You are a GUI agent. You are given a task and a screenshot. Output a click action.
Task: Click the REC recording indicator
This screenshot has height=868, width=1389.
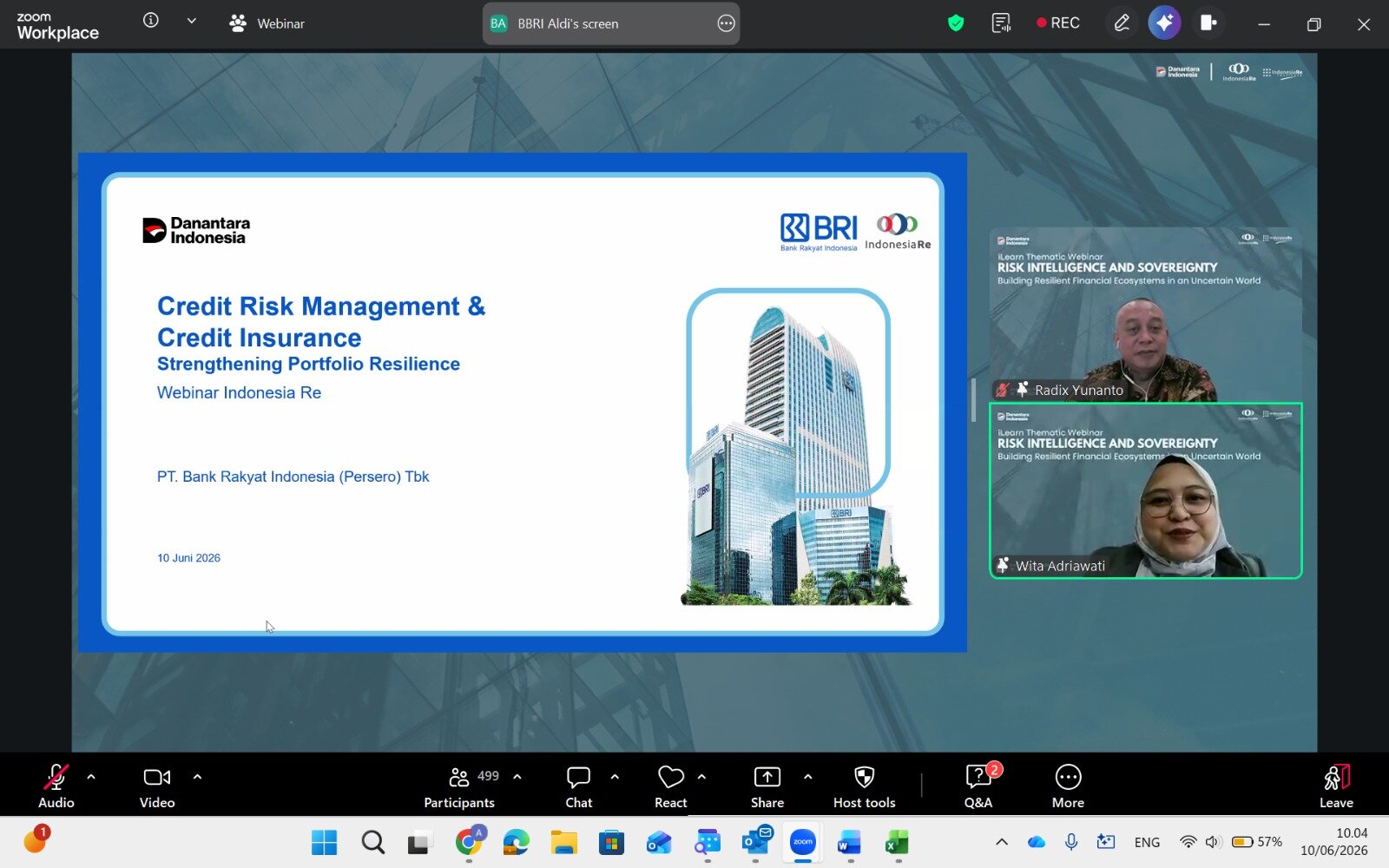coord(1058,23)
